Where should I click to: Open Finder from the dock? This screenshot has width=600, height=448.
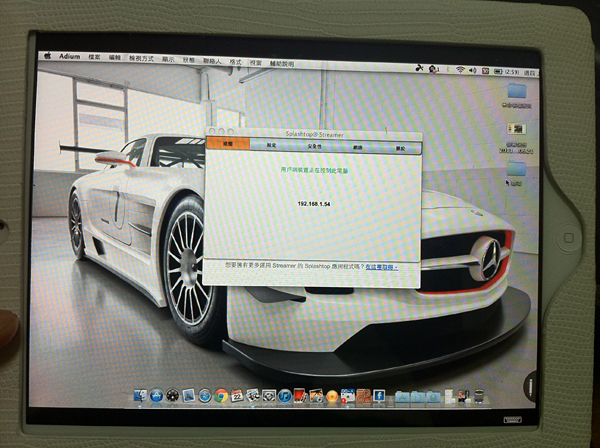(x=140, y=395)
